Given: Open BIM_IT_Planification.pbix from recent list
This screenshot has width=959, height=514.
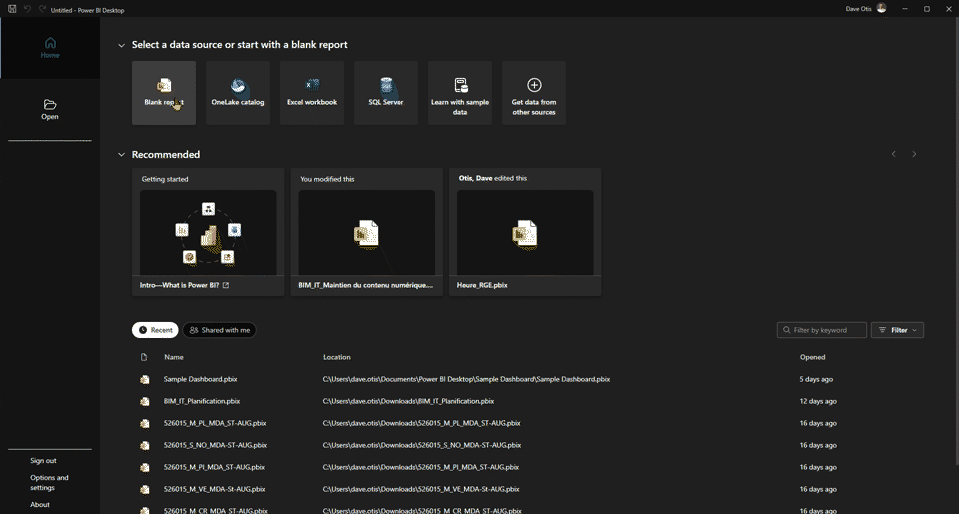Looking at the screenshot, I should pyautogui.click(x=202, y=401).
